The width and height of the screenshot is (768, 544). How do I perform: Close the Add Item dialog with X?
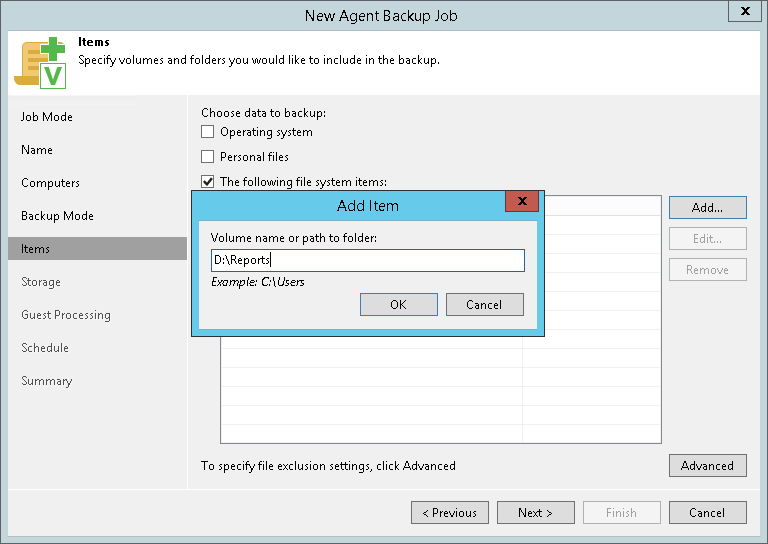click(522, 202)
